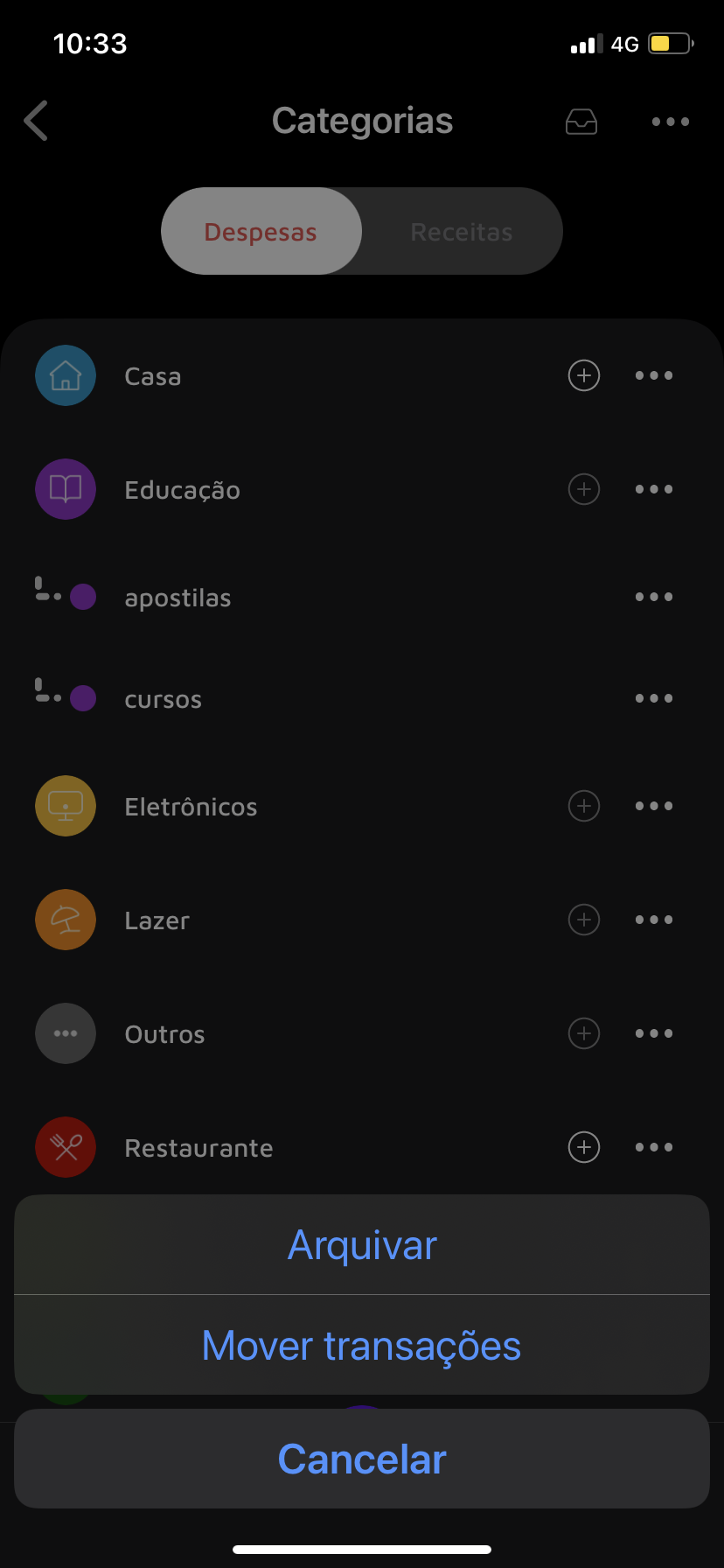The width and height of the screenshot is (724, 1568).
Task: Open options for cursos subcategory
Action: tap(654, 698)
